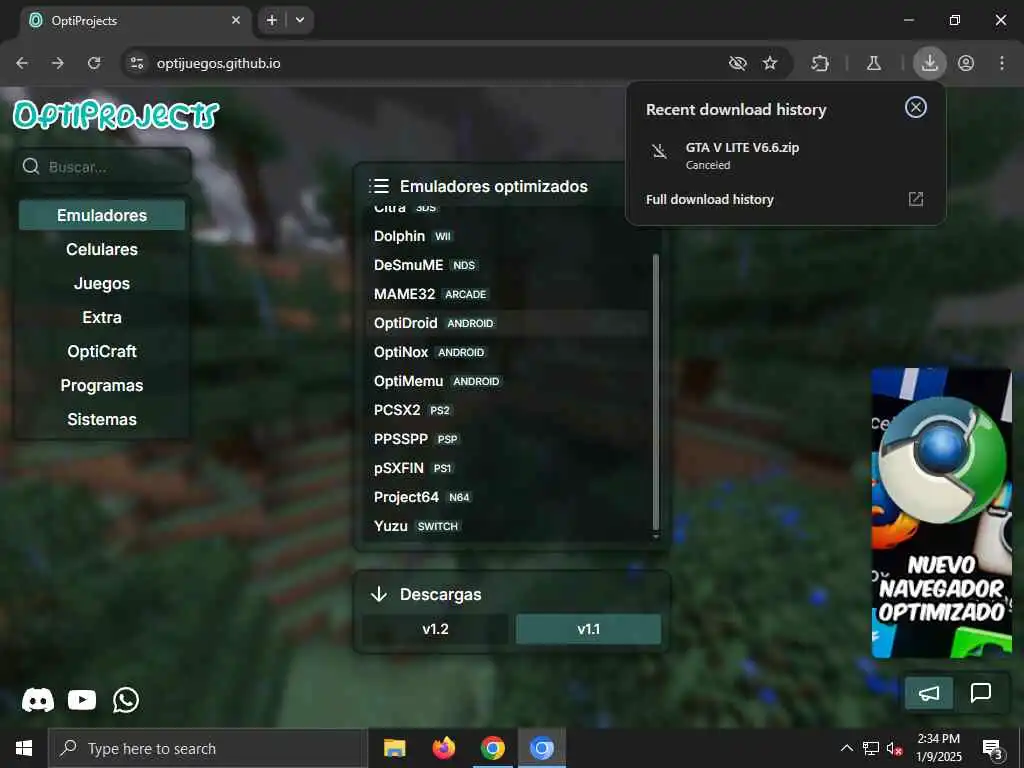Open the WhatsApp icon link
Viewport: 1024px width, 768px height.
point(125,700)
